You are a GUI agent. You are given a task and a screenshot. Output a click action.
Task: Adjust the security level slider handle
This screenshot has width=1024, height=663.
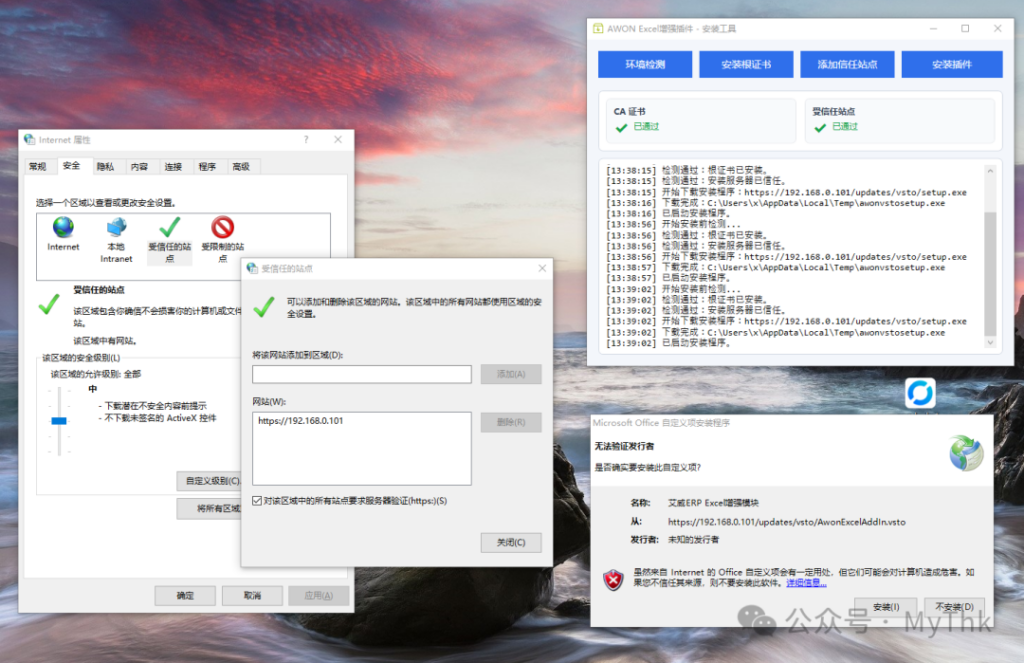point(59,421)
